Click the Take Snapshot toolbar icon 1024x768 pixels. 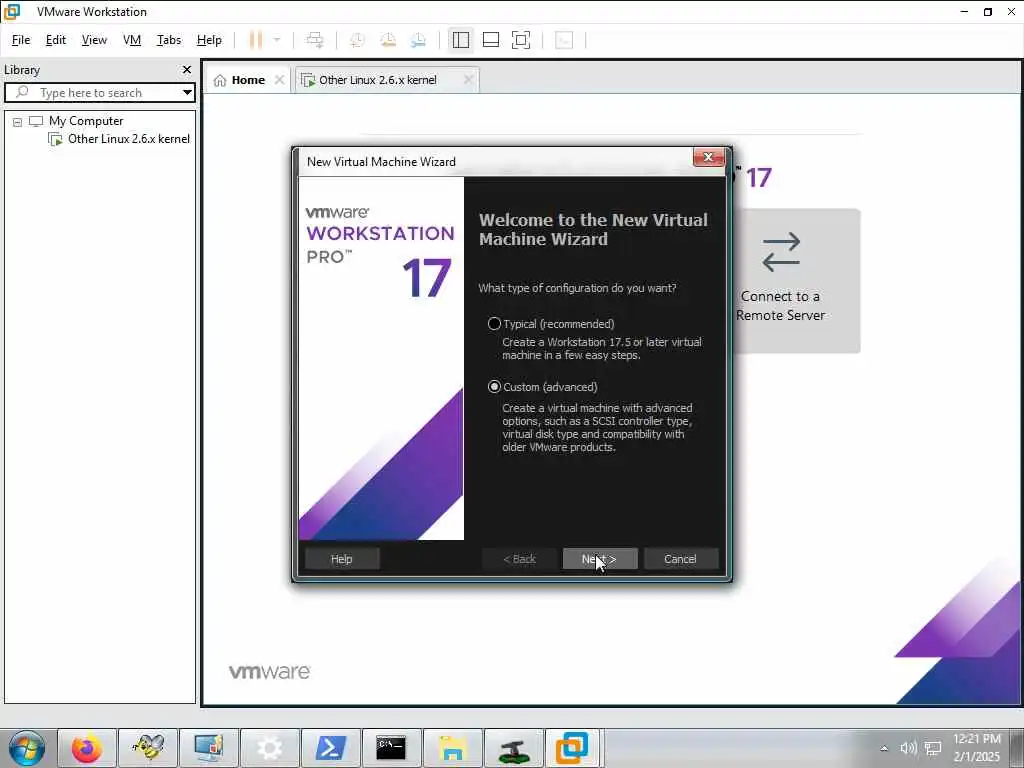tap(357, 40)
